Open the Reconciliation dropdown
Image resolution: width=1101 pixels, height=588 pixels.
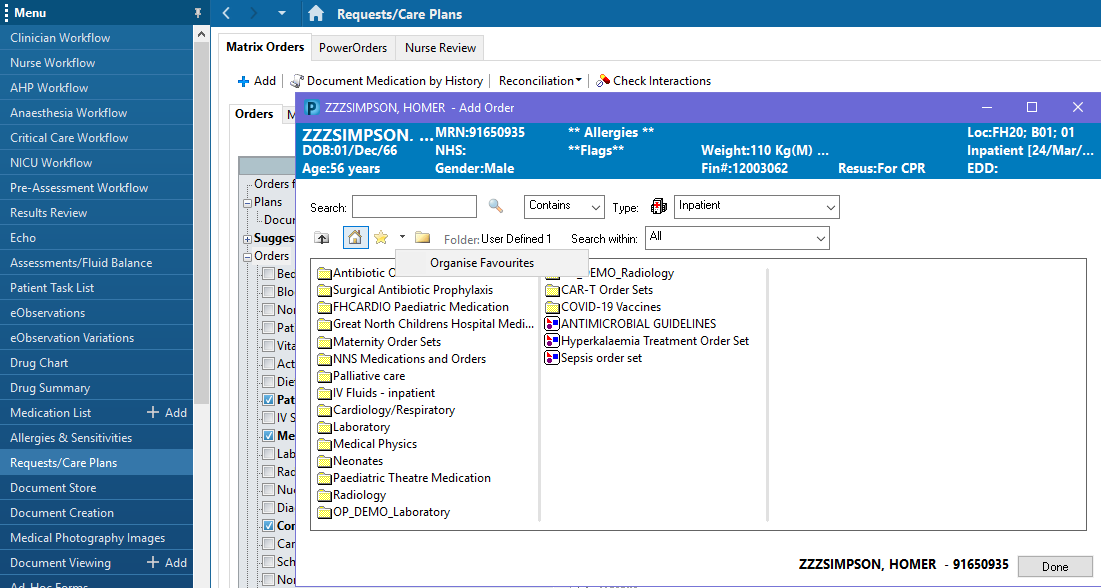coord(540,81)
